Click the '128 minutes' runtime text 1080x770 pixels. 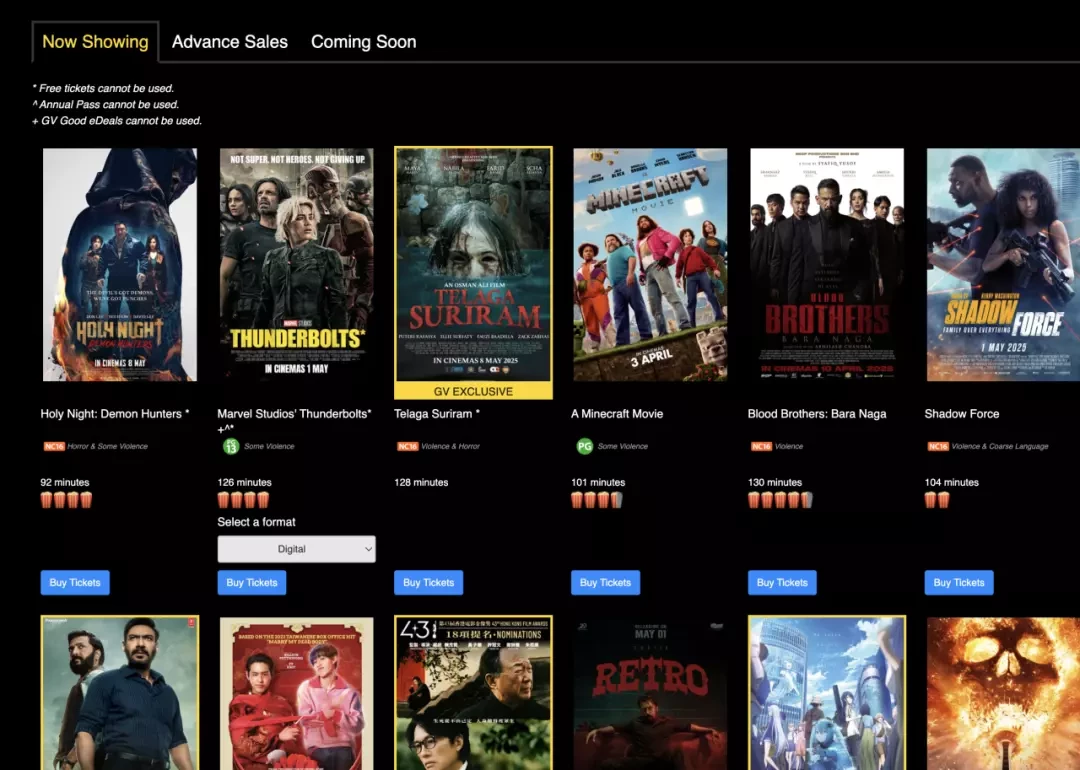click(421, 482)
